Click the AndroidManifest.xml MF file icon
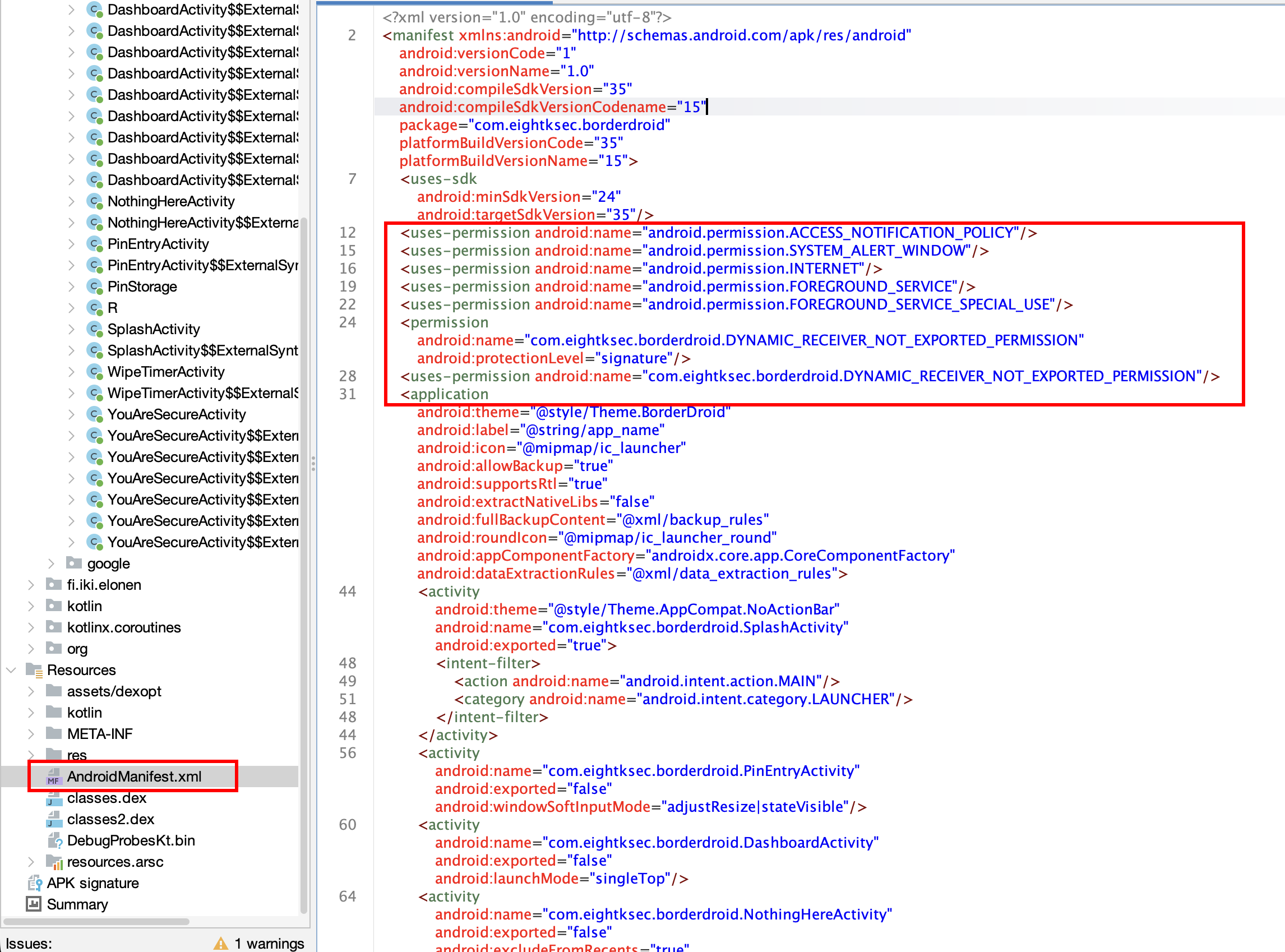 point(54,777)
